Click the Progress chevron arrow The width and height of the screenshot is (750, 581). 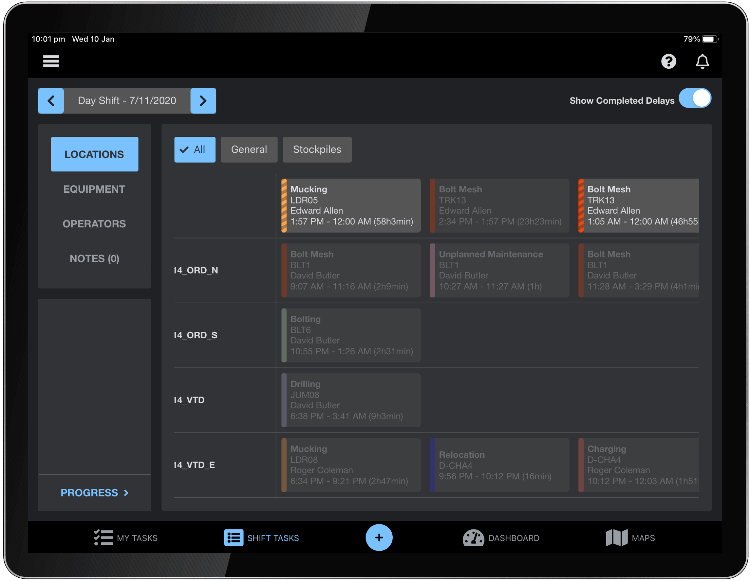pos(126,493)
